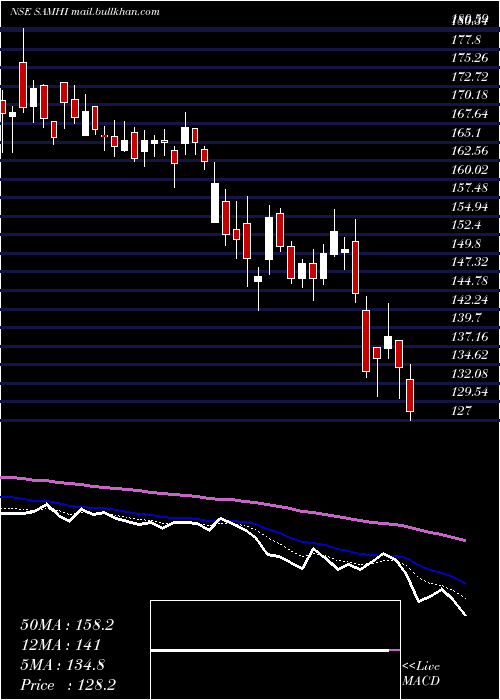This screenshot has height=700, width=500.
Task: Select the 129.54 price axis label
Action: (470, 392)
